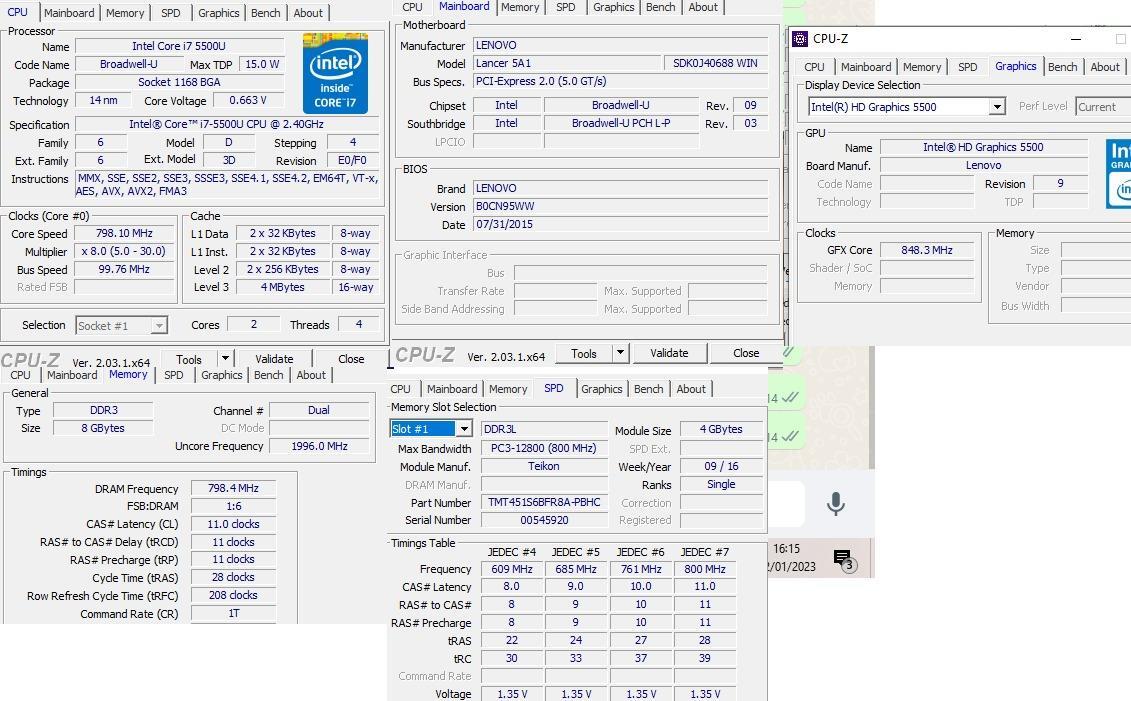Select CPU tab in the Processor window

(x=17, y=12)
